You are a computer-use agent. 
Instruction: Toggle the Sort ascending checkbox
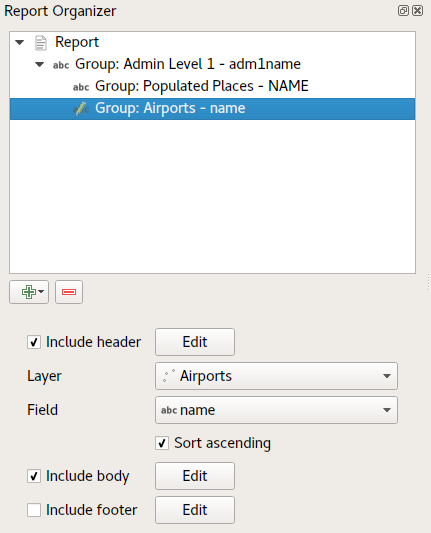point(162,443)
